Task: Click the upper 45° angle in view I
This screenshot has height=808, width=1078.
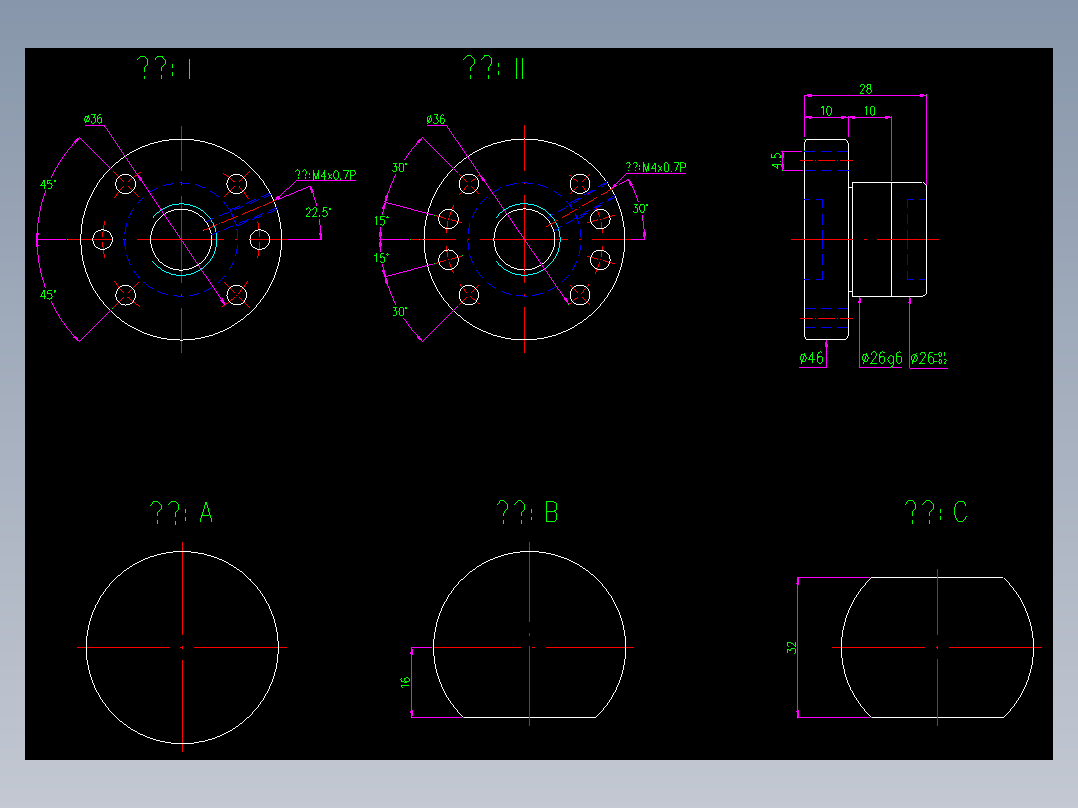Action: [x=47, y=184]
